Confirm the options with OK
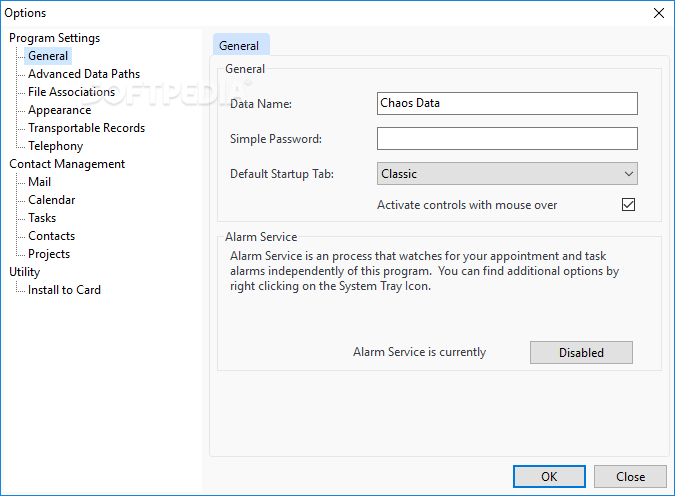Screen dimensions: 675x496 [549, 476]
